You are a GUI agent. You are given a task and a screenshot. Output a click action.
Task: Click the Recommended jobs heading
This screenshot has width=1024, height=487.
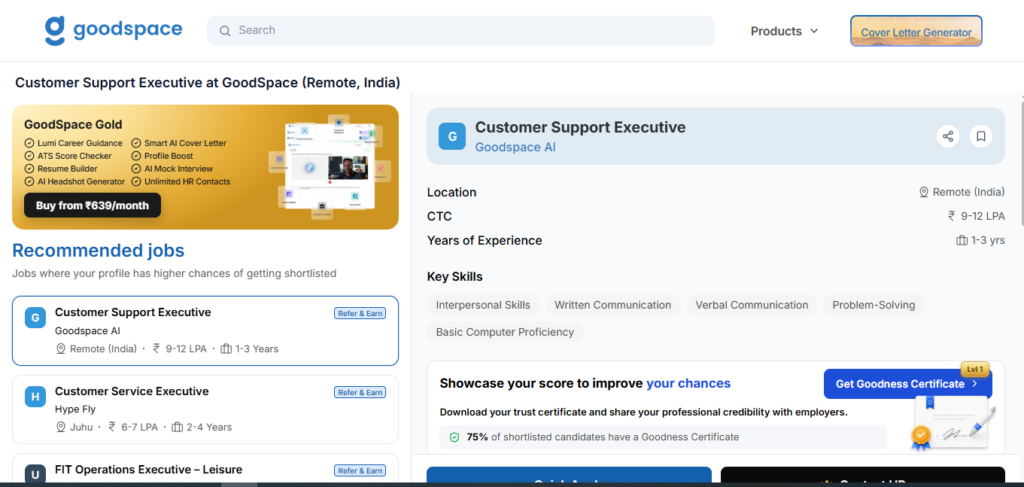pos(98,251)
